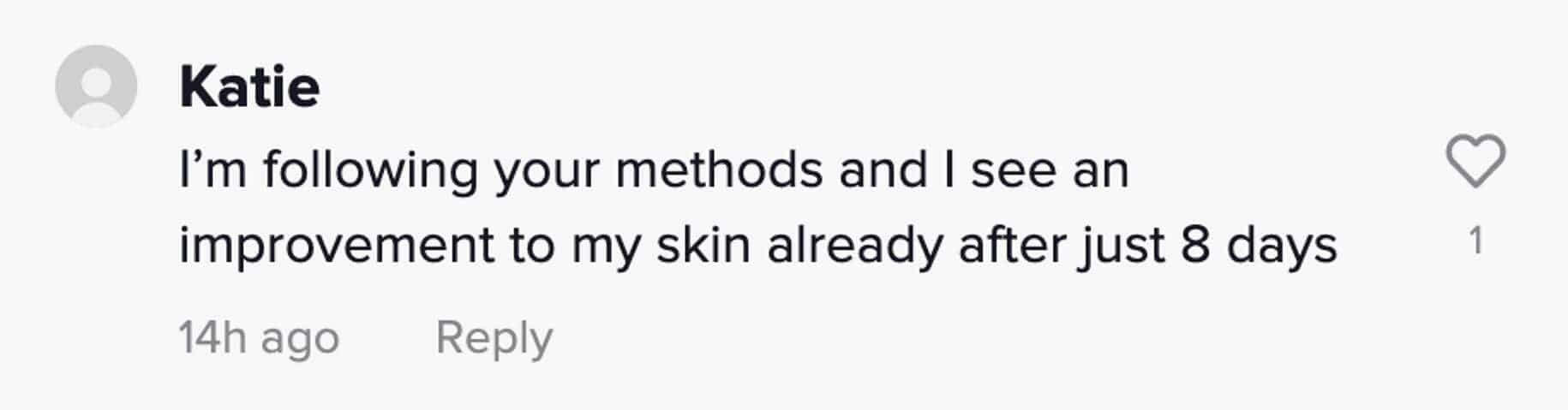
Task: Select the Reply link beside timestamp
Action: [494, 337]
